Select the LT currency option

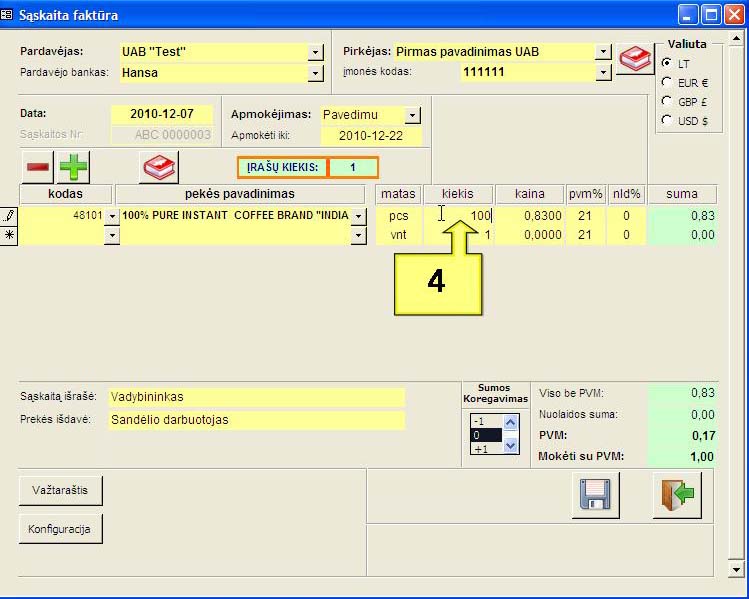[667, 63]
